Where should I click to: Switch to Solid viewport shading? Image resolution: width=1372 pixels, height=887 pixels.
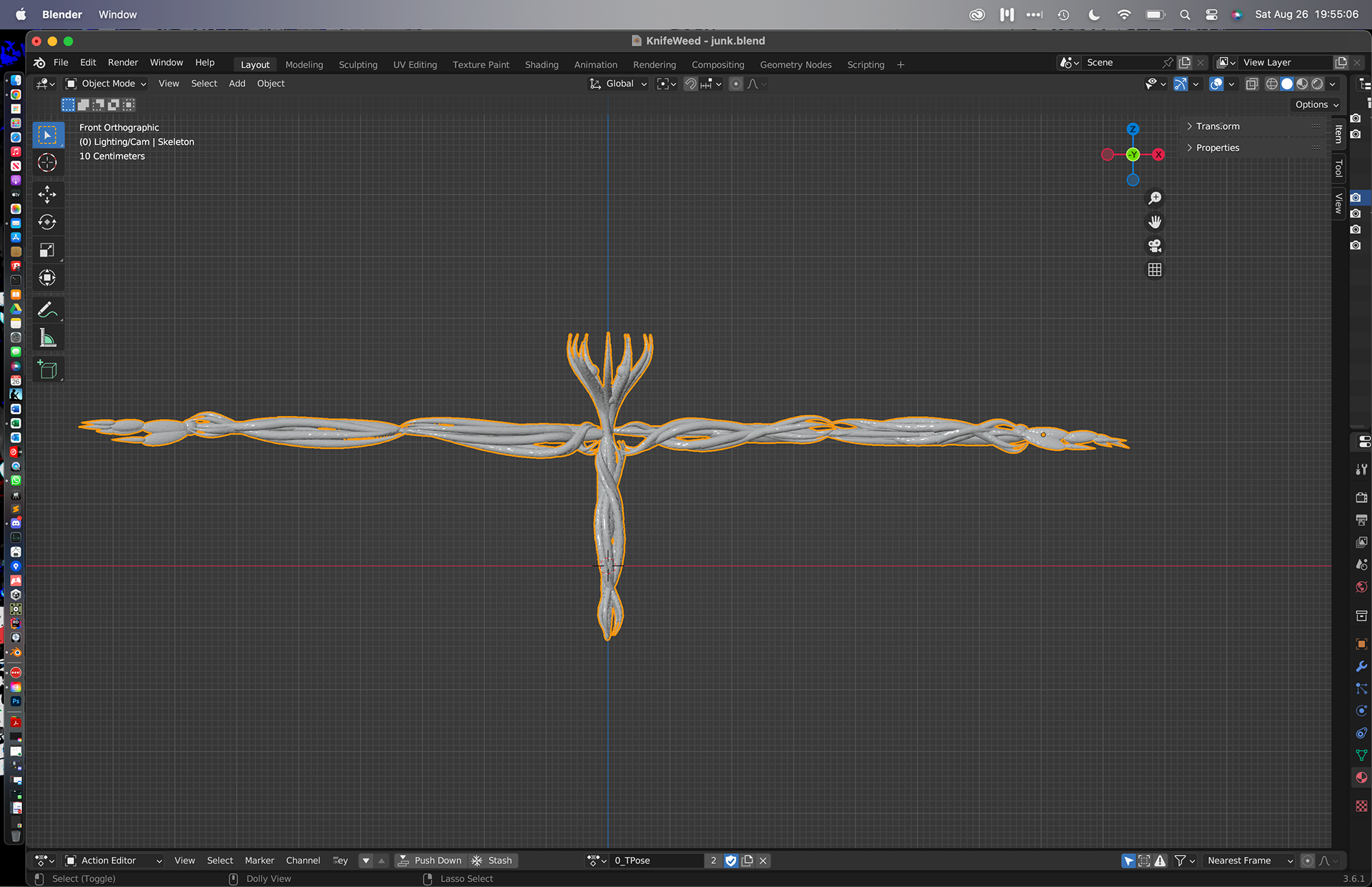pyautogui.click(x=1287, y=84)
